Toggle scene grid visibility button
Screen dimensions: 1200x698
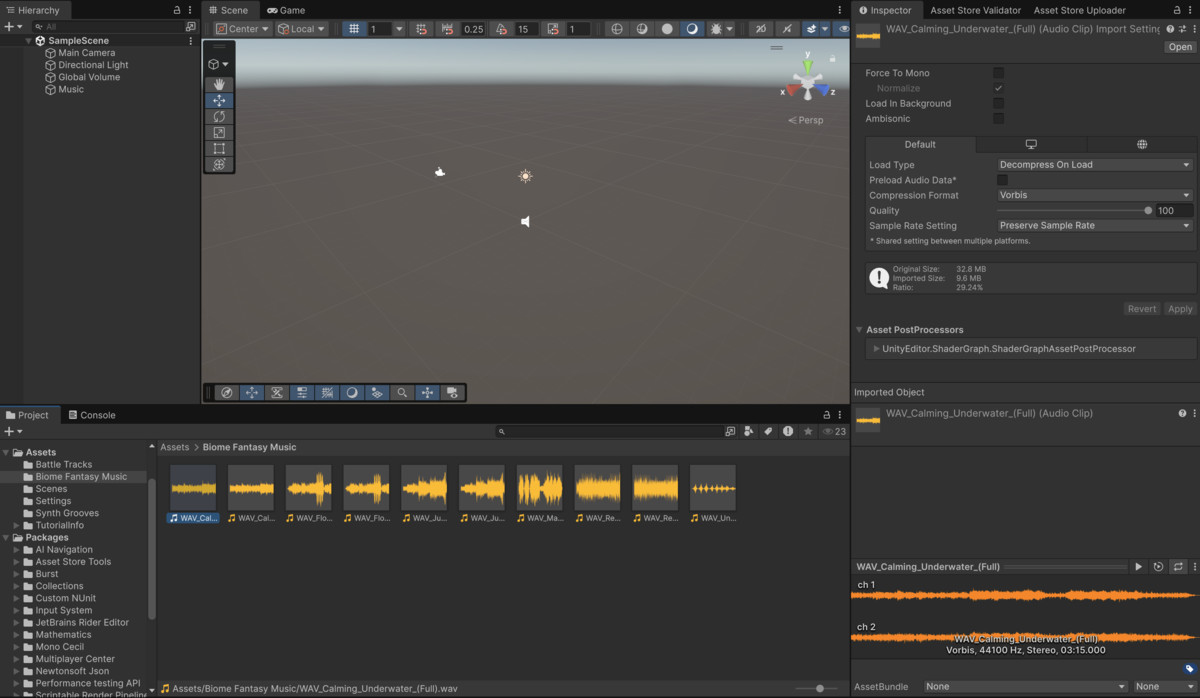(x=353, y=29)
